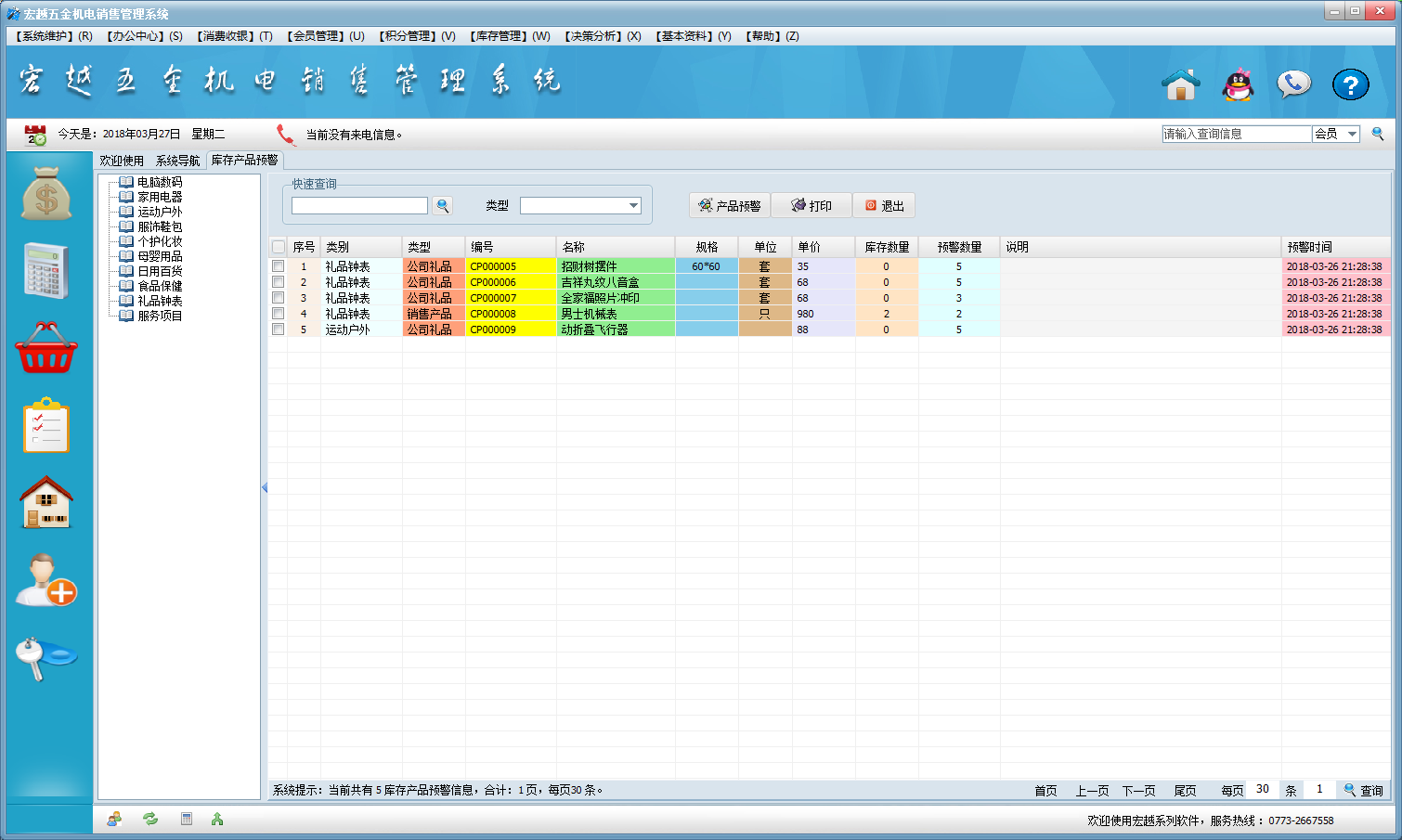The height and width of the screenshot is (840, 1402).
Task: Click the 打印 print button
Action: click(x=811, y=206)
